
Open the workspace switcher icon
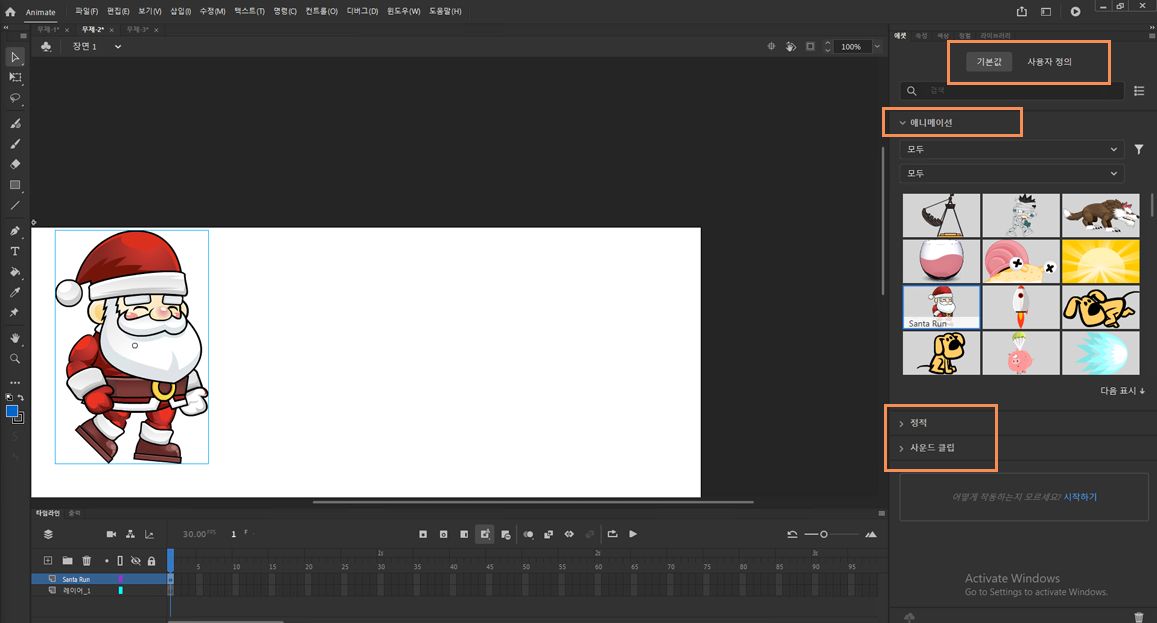[1046, 11]
